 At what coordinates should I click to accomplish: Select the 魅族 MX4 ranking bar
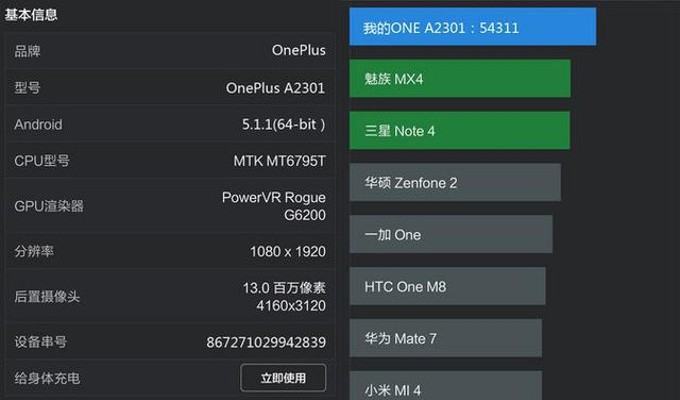(459, 79)
